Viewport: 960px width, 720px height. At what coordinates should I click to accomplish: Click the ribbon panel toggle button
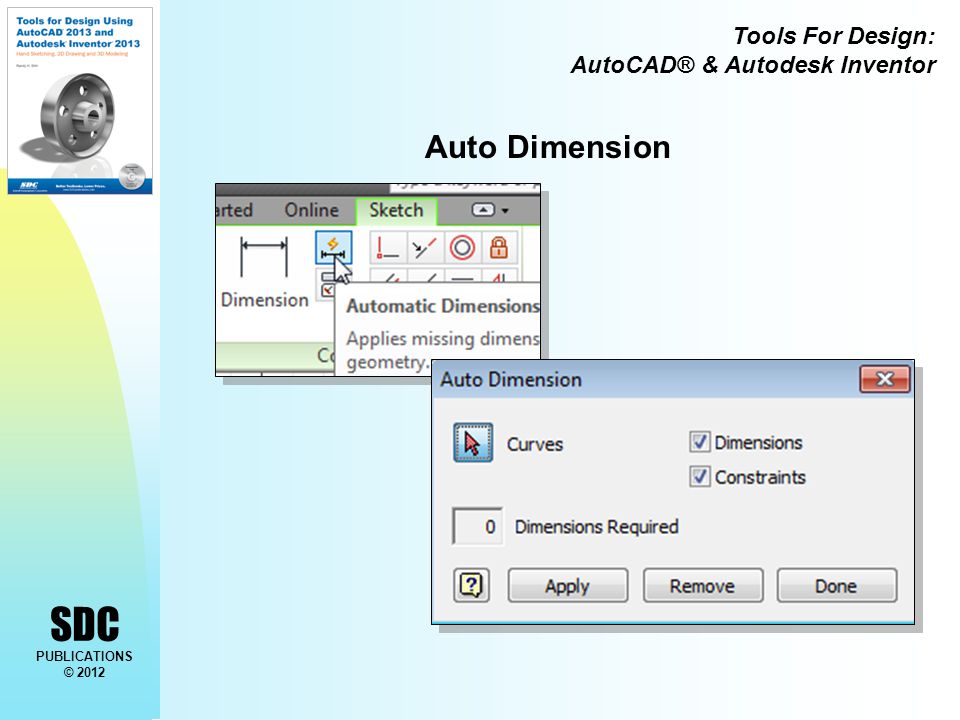pos(483,210)
